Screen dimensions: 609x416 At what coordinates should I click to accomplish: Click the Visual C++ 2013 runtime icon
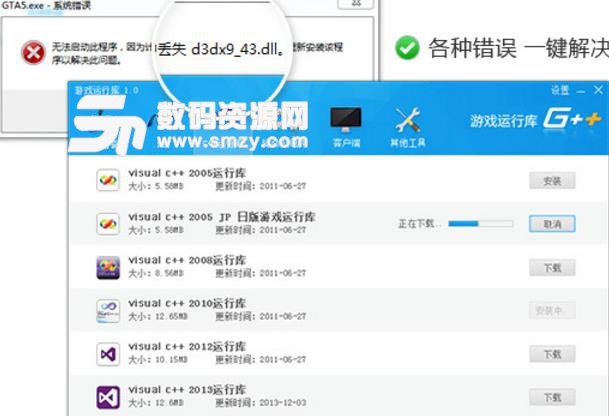coord(108,397)
